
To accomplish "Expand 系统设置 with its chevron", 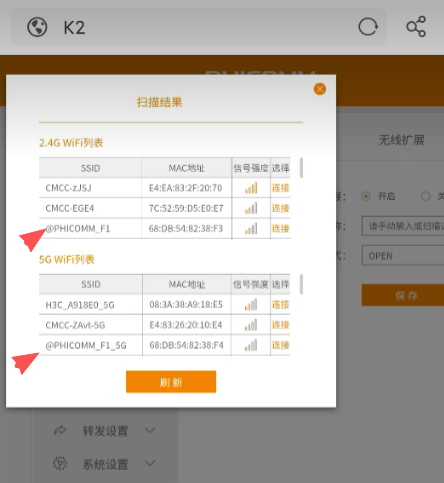I will [x=150, y=463].
